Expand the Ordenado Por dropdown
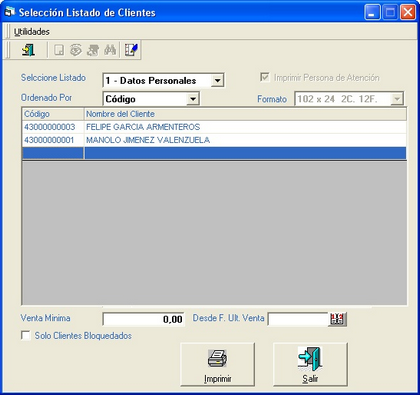 click(x=193, y=99)
